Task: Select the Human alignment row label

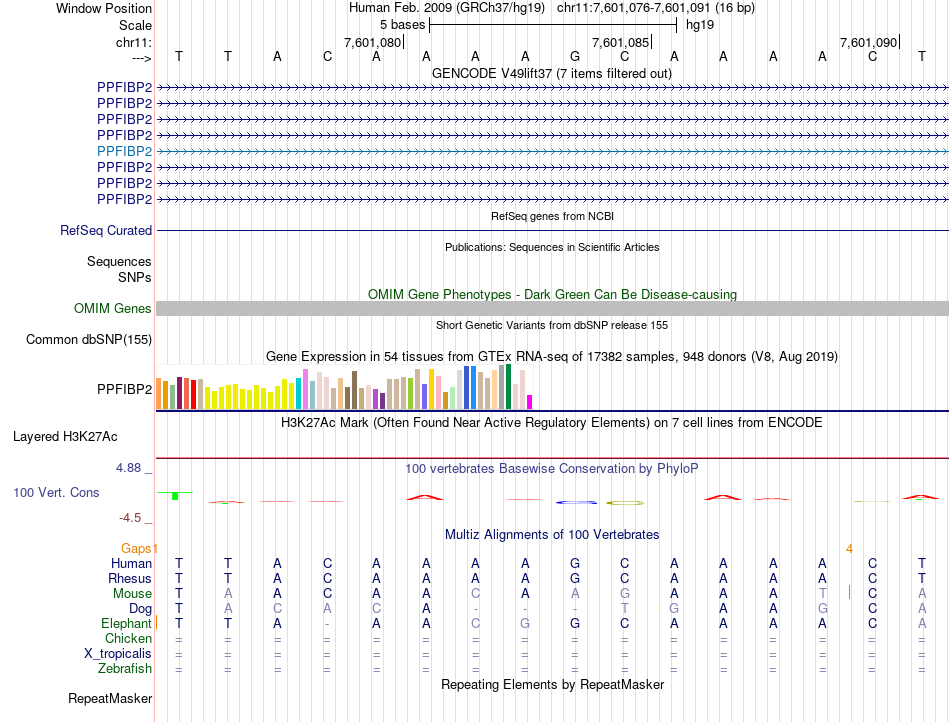Action: pyautogui.click(x=131, y=564)
